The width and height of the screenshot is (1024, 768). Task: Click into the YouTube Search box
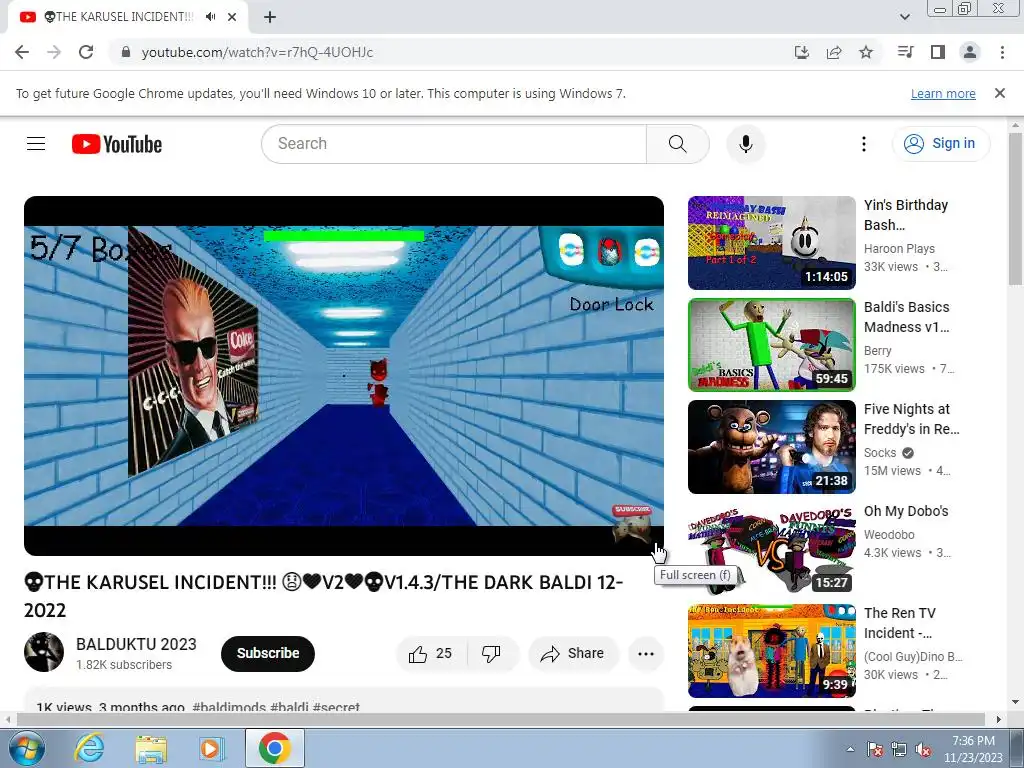454,144
